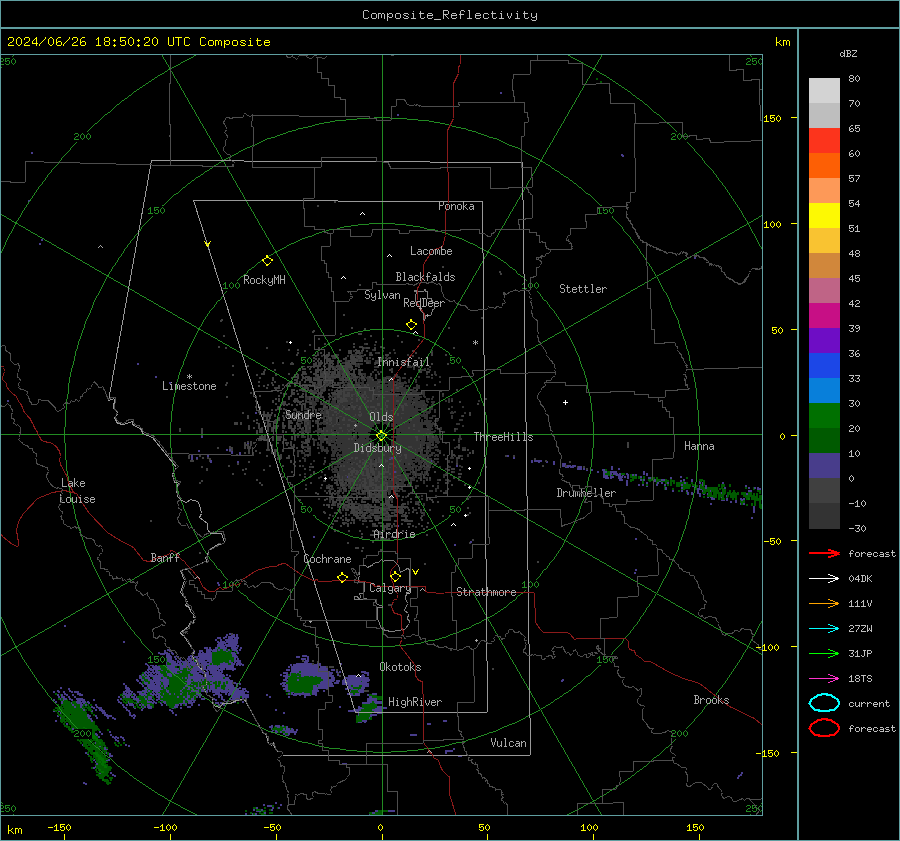Image resolution: width=900 pixels, height=841 pixels.
Task: Click the Airdrie label
Action: point(394,534)
